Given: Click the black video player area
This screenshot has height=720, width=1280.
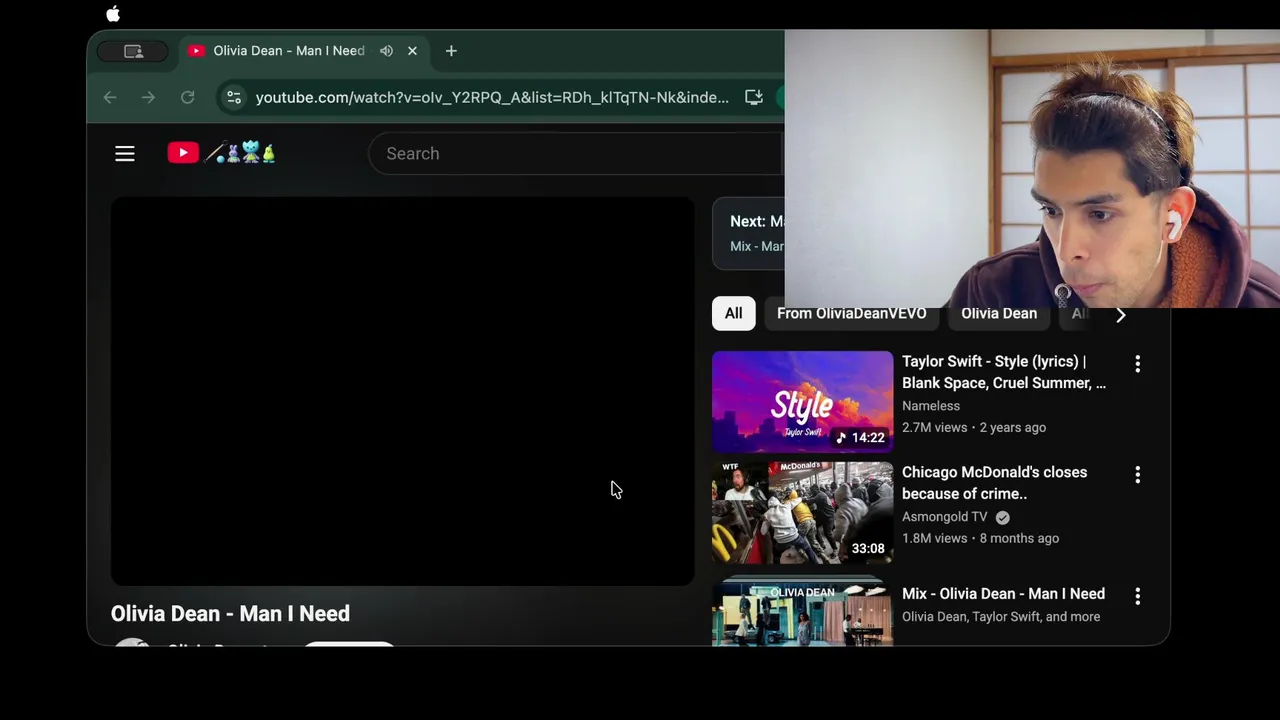Looking at the screenshot, I should [402, 391].
